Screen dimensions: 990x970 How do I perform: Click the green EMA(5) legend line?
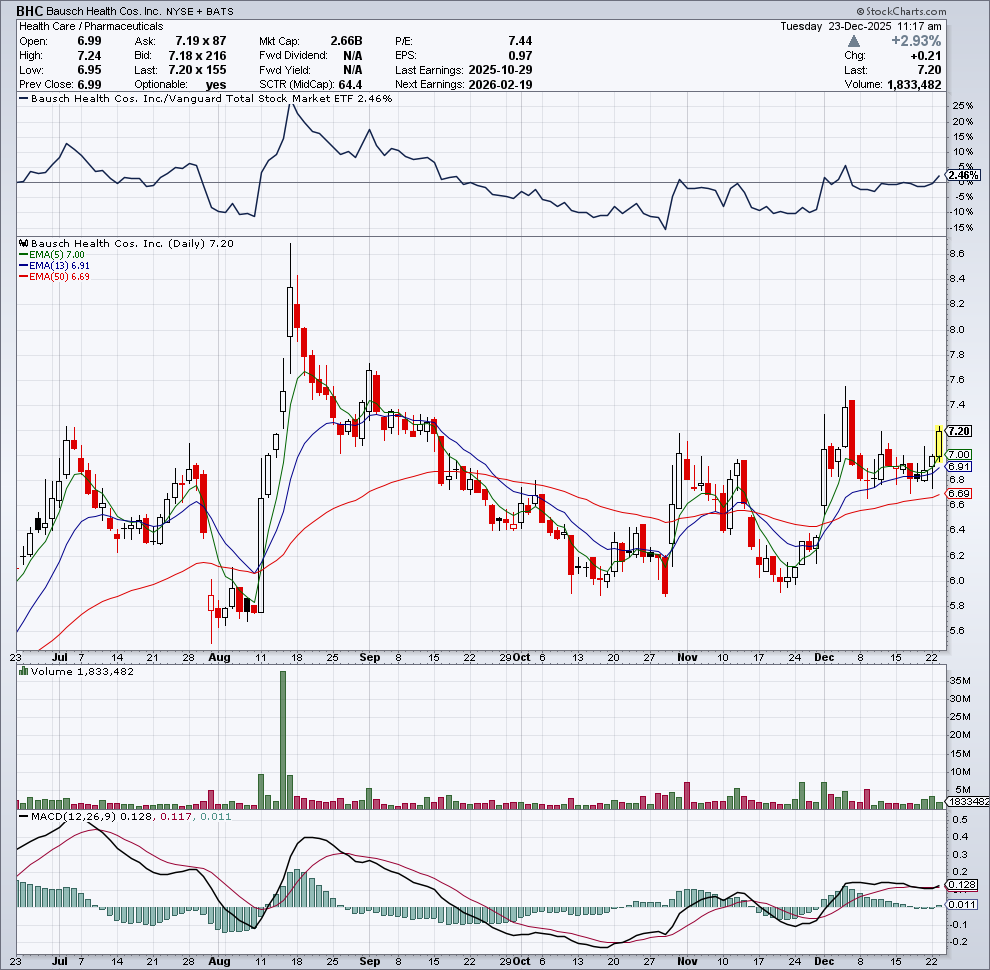[23, 254]
